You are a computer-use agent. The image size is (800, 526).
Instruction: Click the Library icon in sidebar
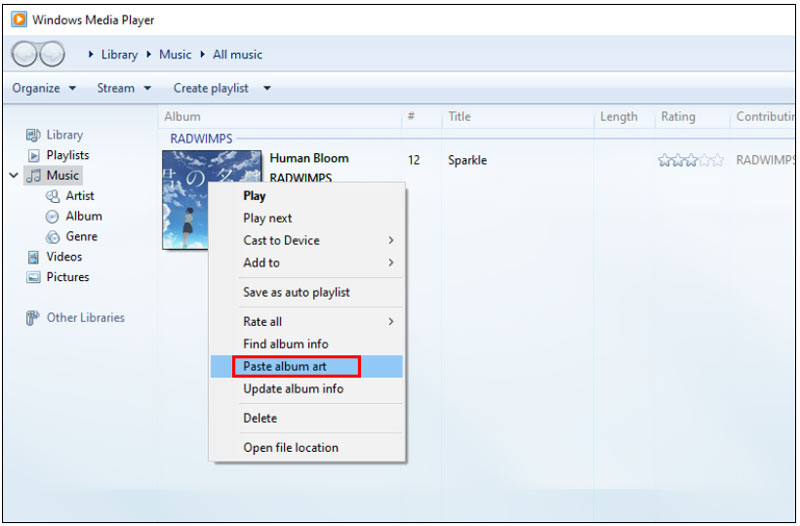[33, 135]
